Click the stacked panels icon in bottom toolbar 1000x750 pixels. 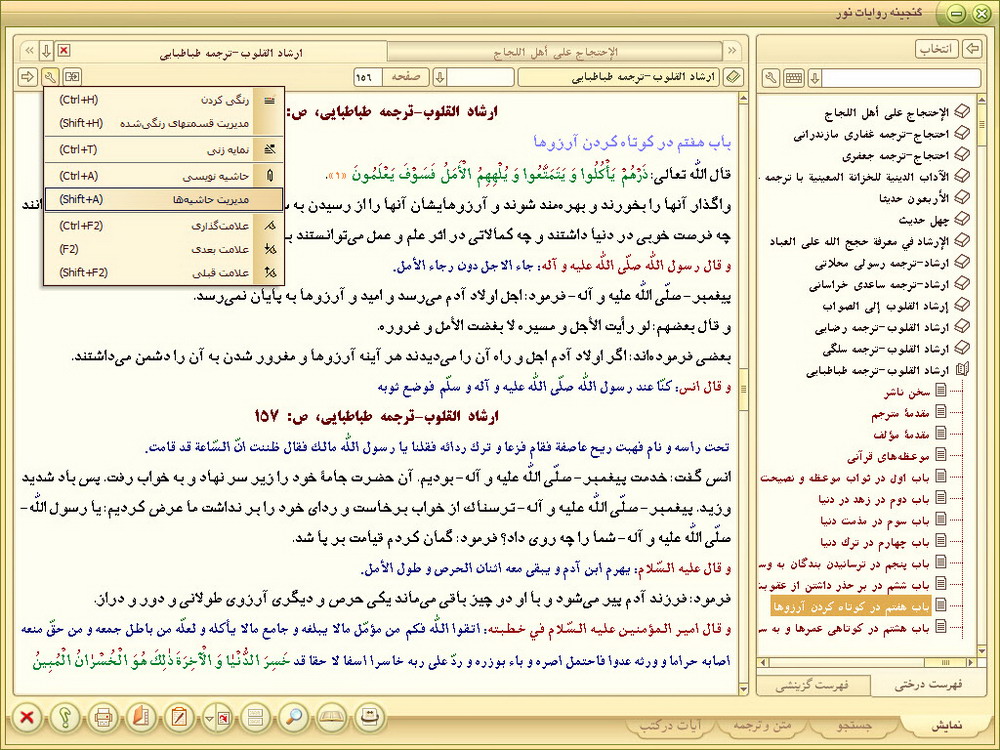pyautogui.click(x=256, y=717)
